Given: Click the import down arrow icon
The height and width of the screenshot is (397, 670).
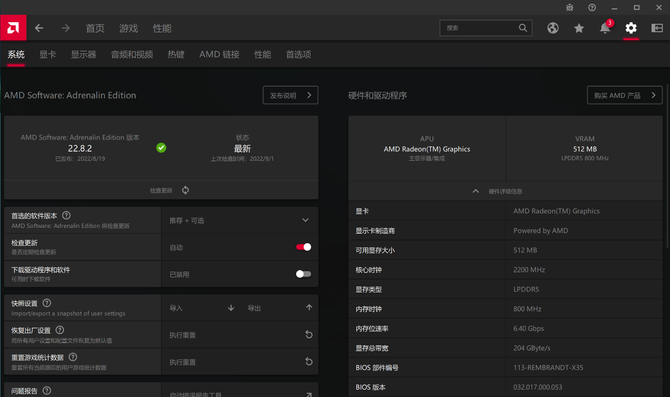Looking at the screenshot, I should 231,308.
